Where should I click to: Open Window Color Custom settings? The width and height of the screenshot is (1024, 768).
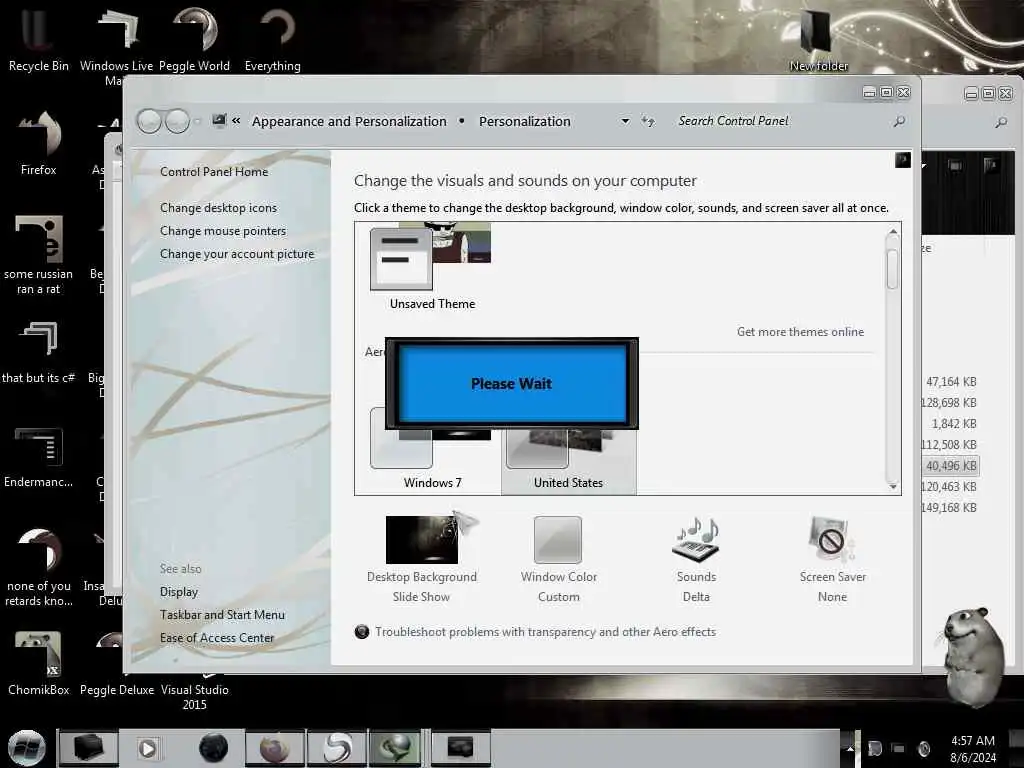(x=558, y=559)
